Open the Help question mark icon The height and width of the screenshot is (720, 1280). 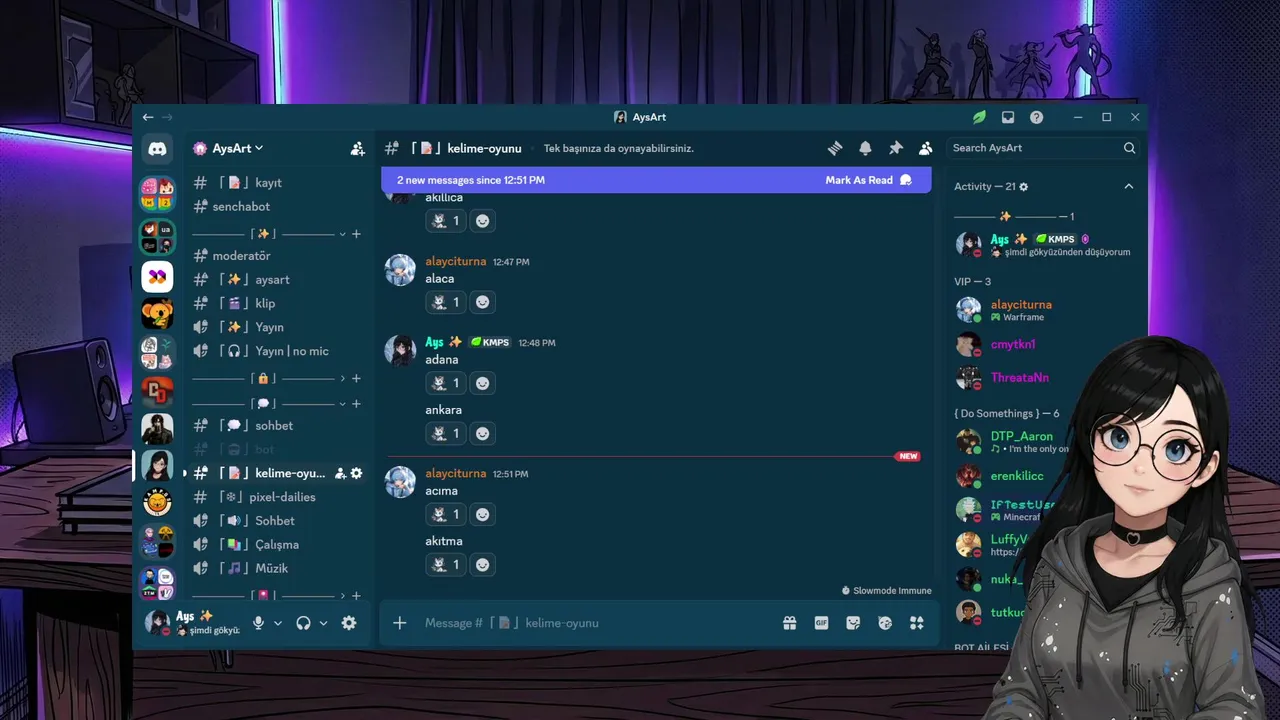coord(1037,117)
